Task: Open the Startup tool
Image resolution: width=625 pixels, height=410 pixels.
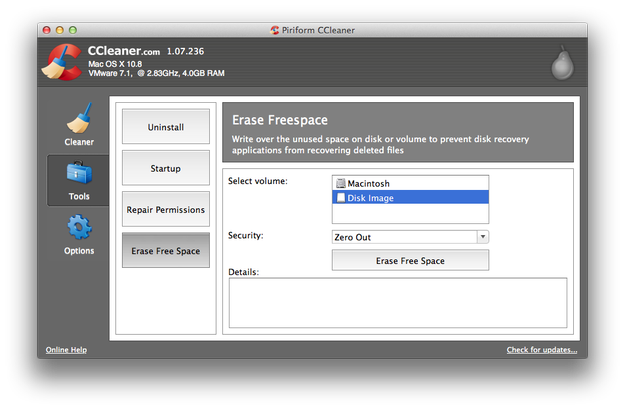Action: click(x=165, y=168)
